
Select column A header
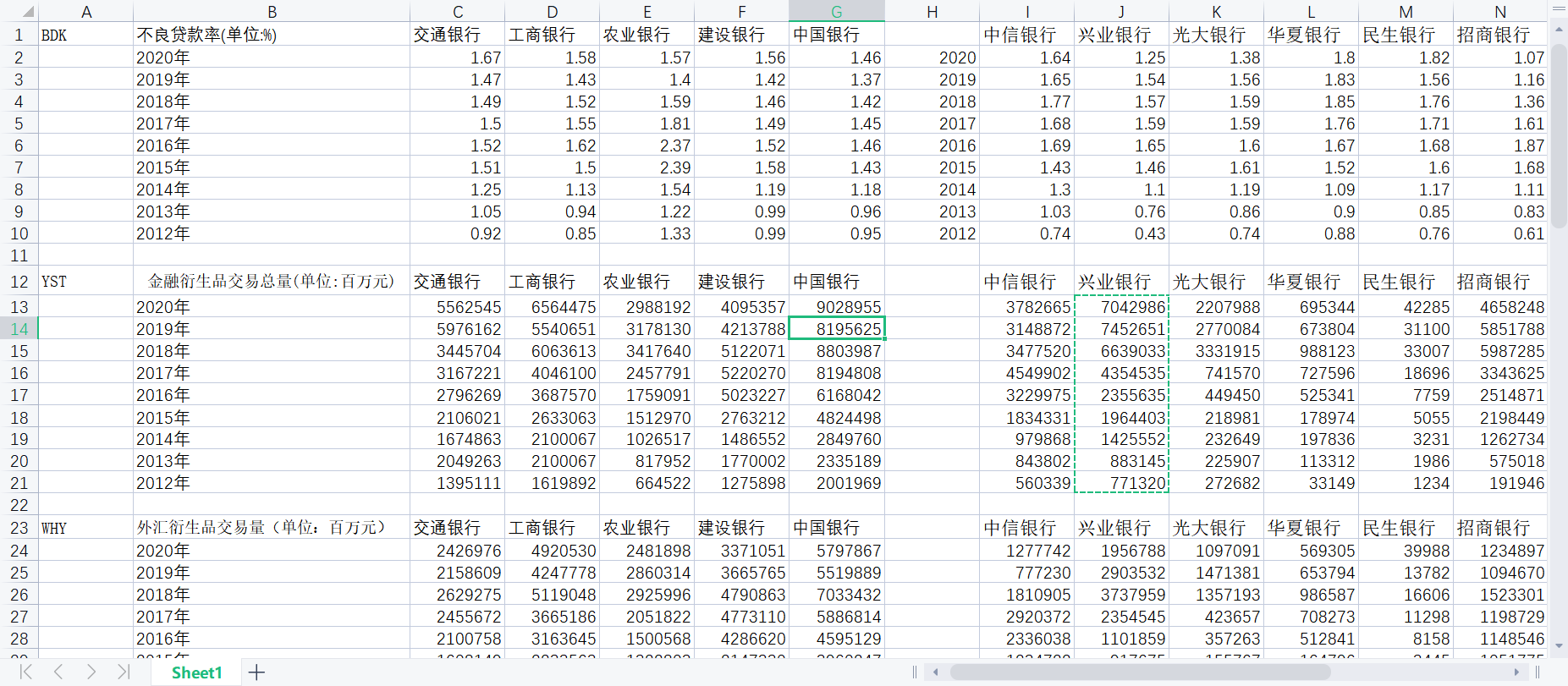pos(85,11)
